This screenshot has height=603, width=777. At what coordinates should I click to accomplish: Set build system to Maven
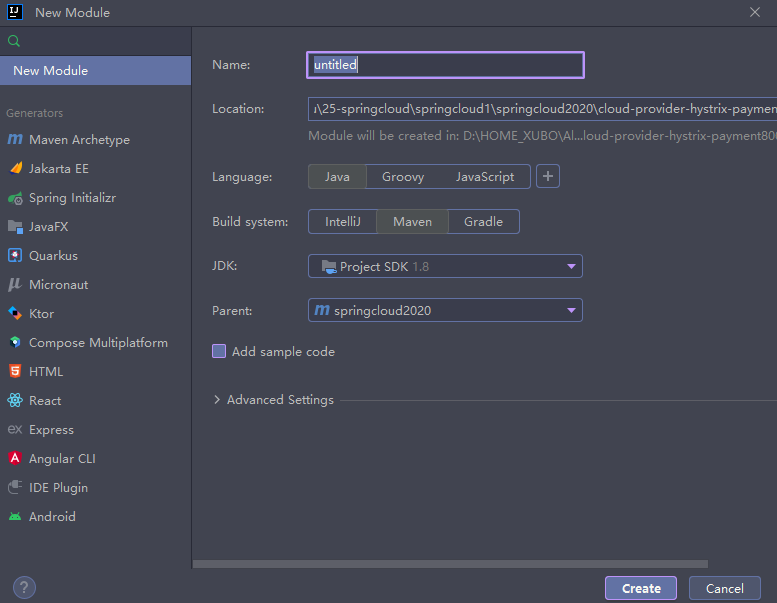pyautogui.click(x=412, y=221)
